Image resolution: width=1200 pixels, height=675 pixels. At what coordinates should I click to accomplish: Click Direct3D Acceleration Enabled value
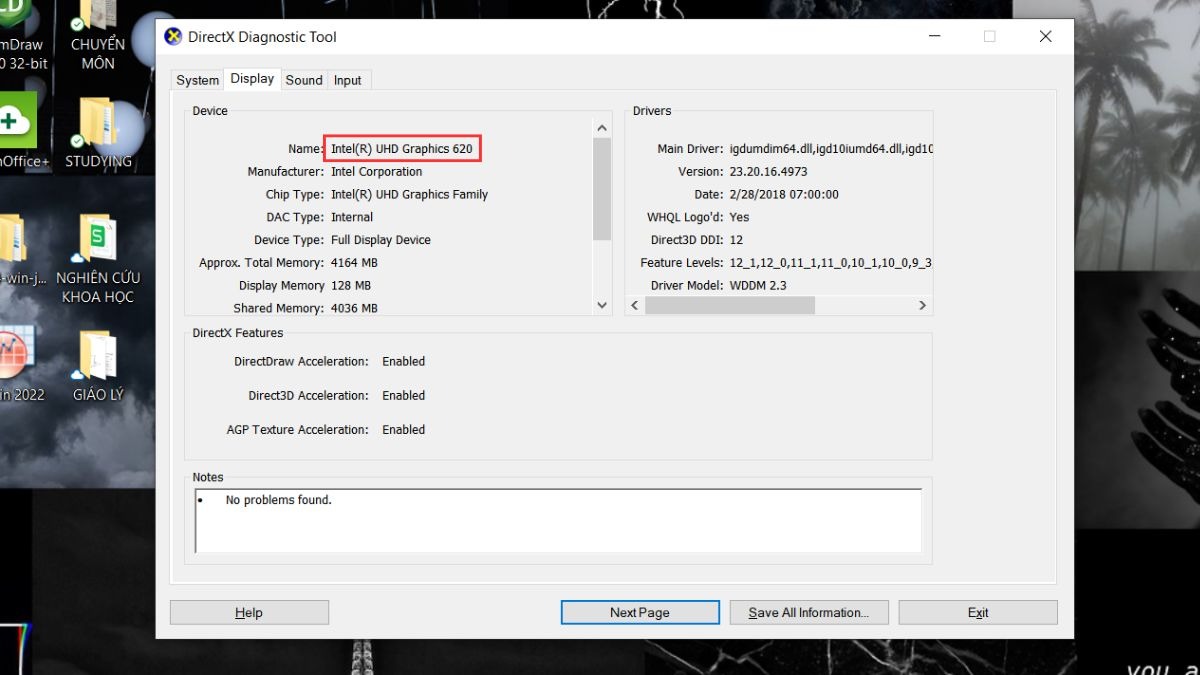pos(404,395)
